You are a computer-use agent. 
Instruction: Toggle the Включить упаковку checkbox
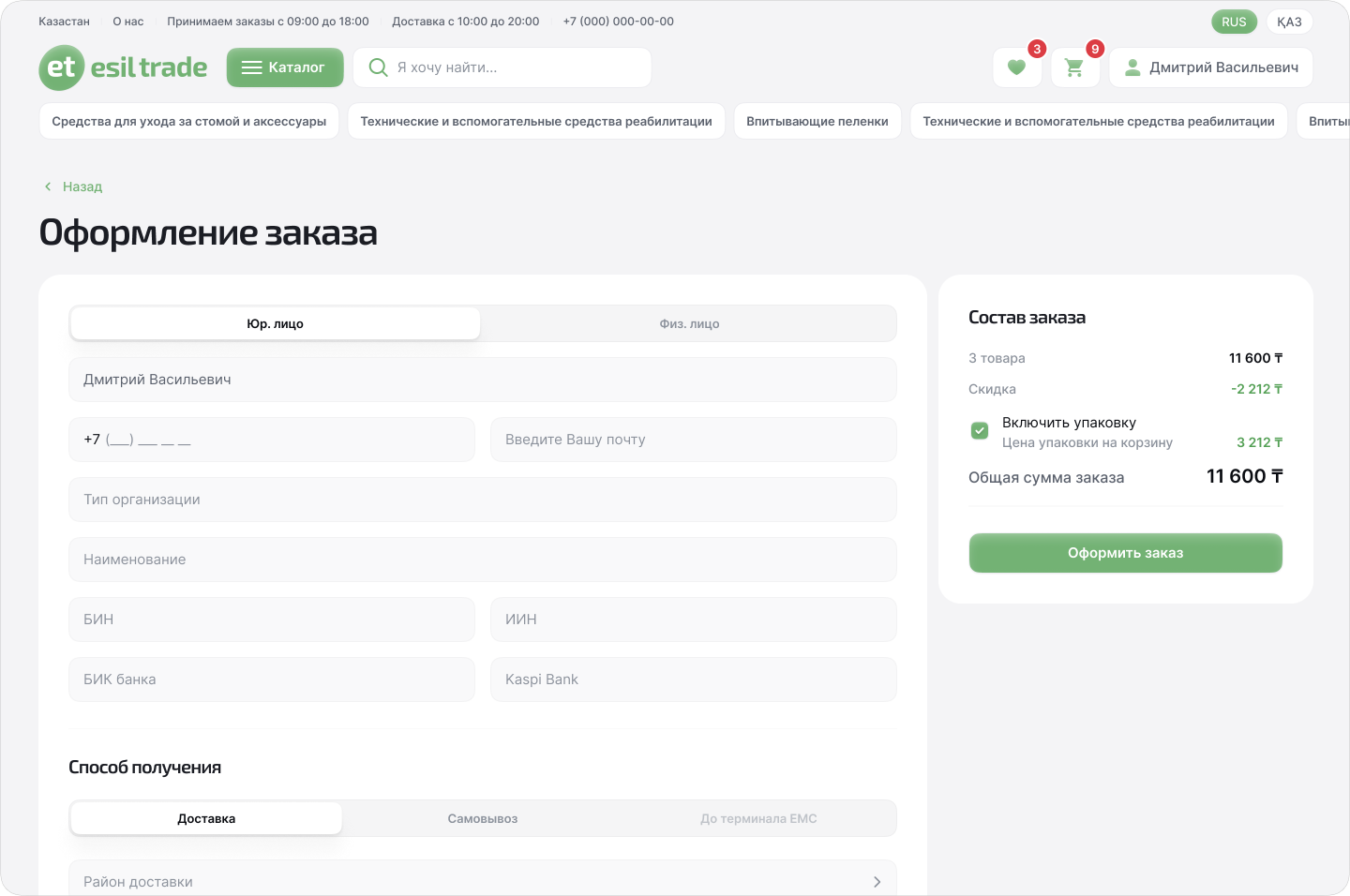[980, 431]
